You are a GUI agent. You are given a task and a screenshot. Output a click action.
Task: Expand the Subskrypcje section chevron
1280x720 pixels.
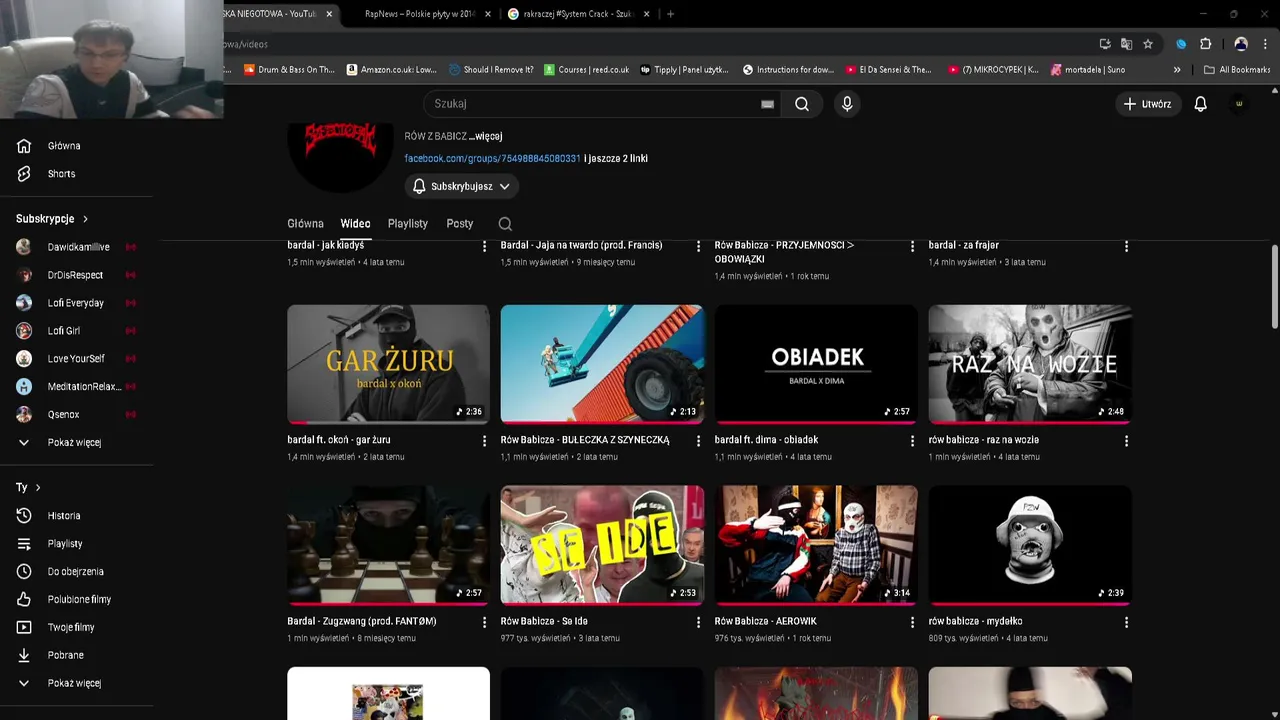[x=85, y=219]
